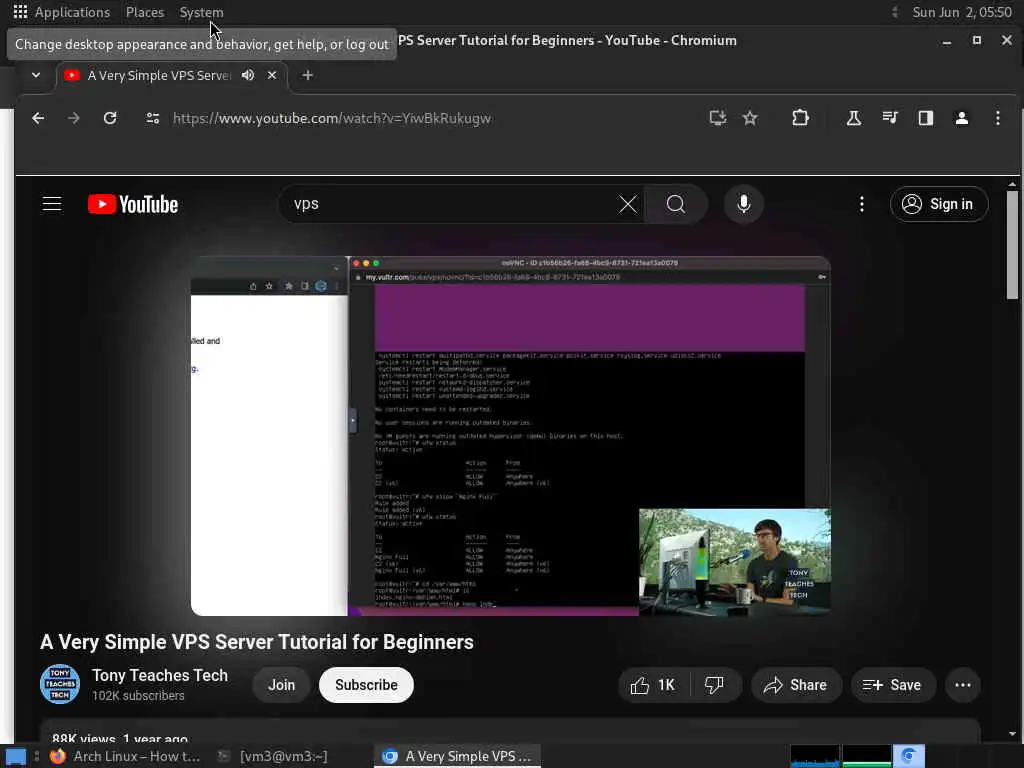The image size is (1024, 768).
Task: Click the page vertical scrollbar
Action: pos(1012,245)
